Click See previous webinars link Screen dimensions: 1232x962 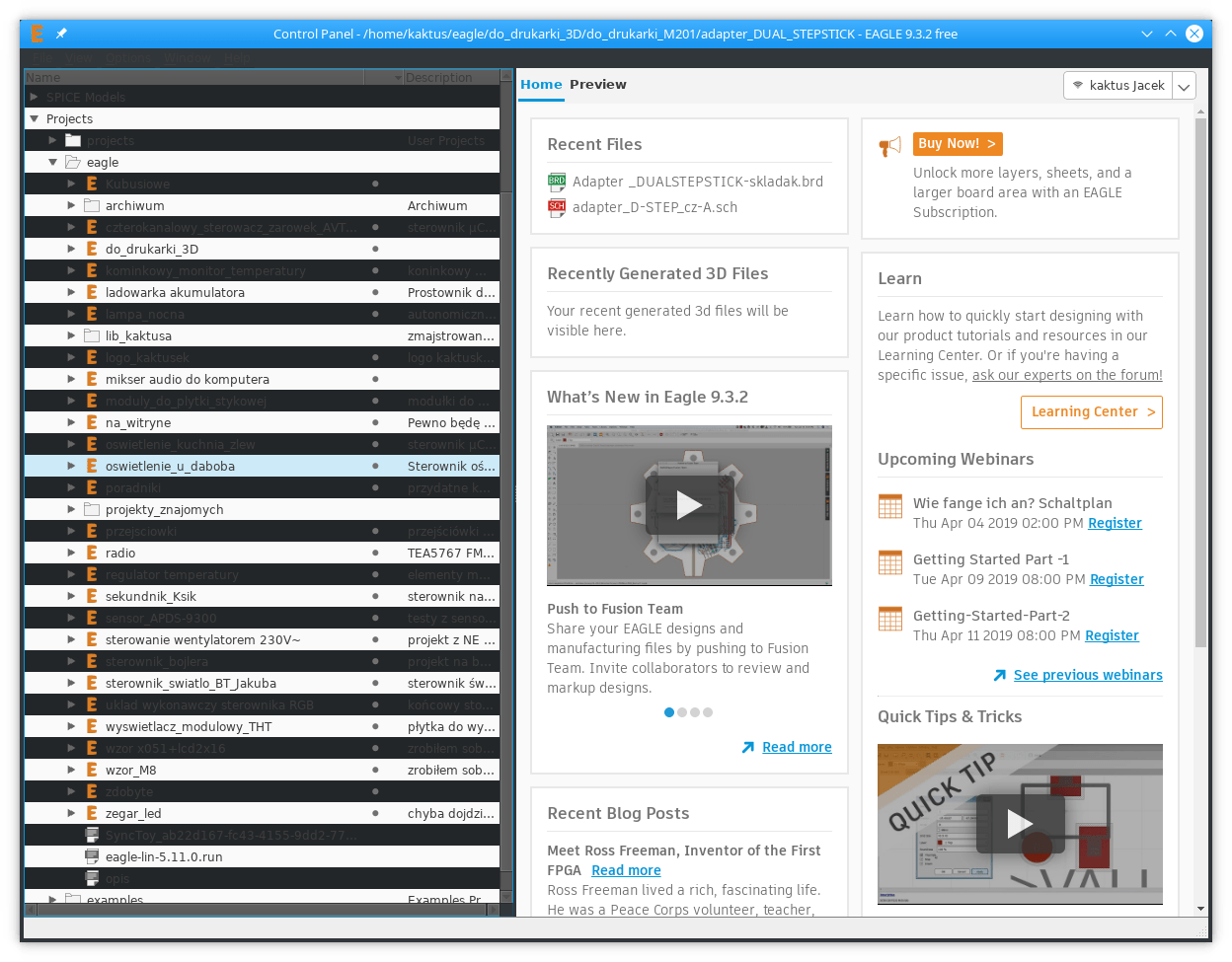1088,676
